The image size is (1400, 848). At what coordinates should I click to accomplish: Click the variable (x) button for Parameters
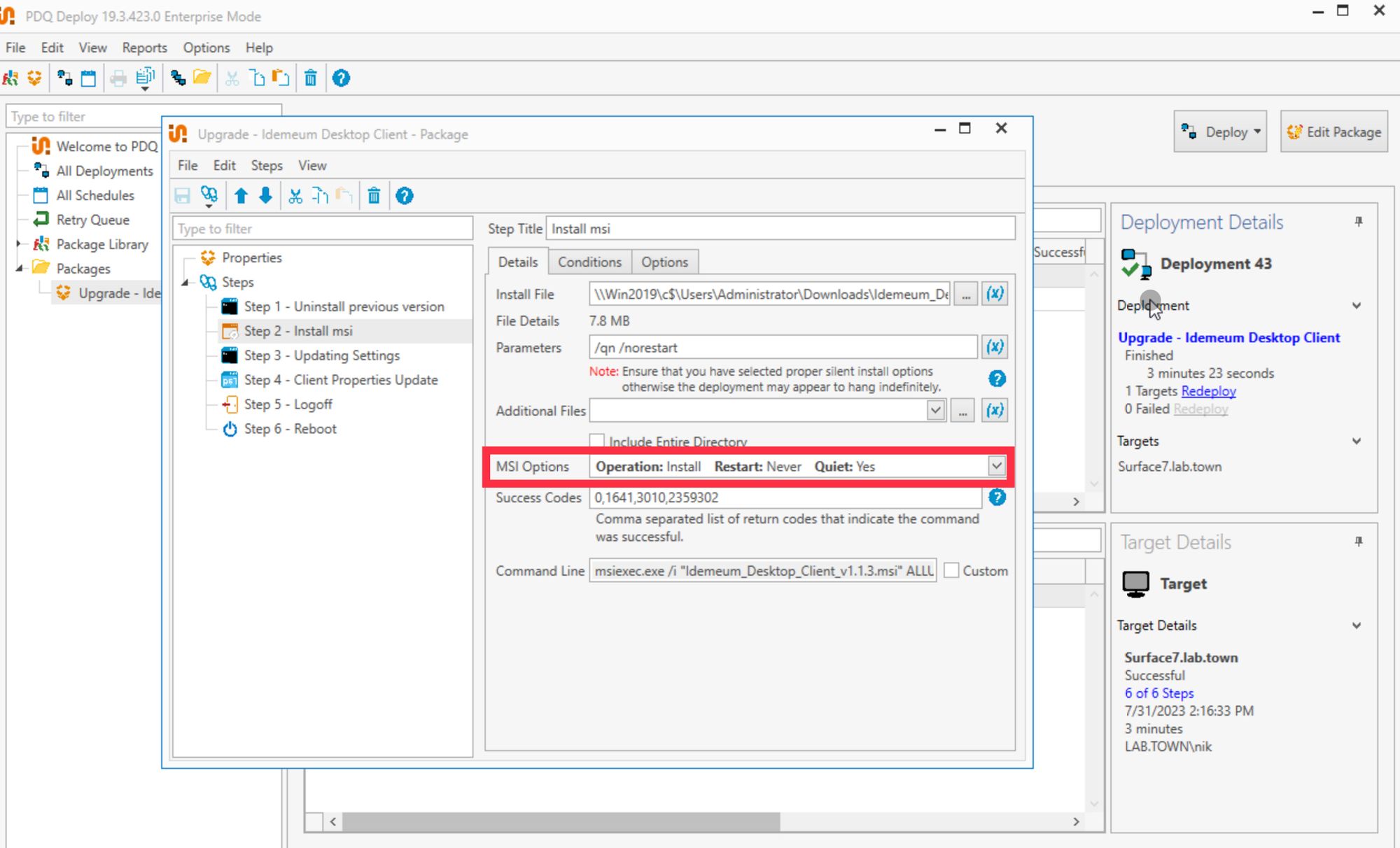coord(995,346)
